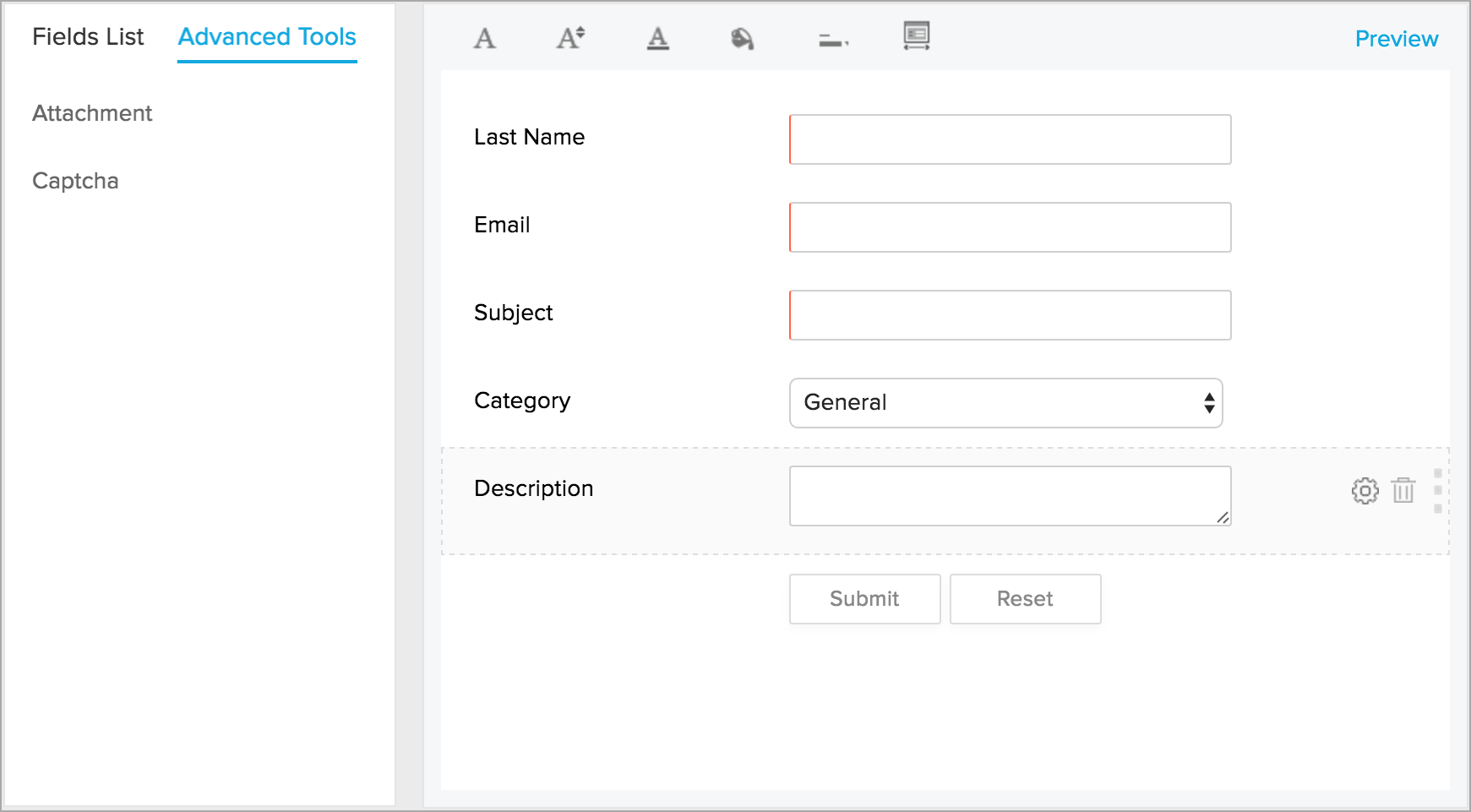1471x812 pixels.
Task: Switch to the Fields List tab
Action: (x=88, y=37)
